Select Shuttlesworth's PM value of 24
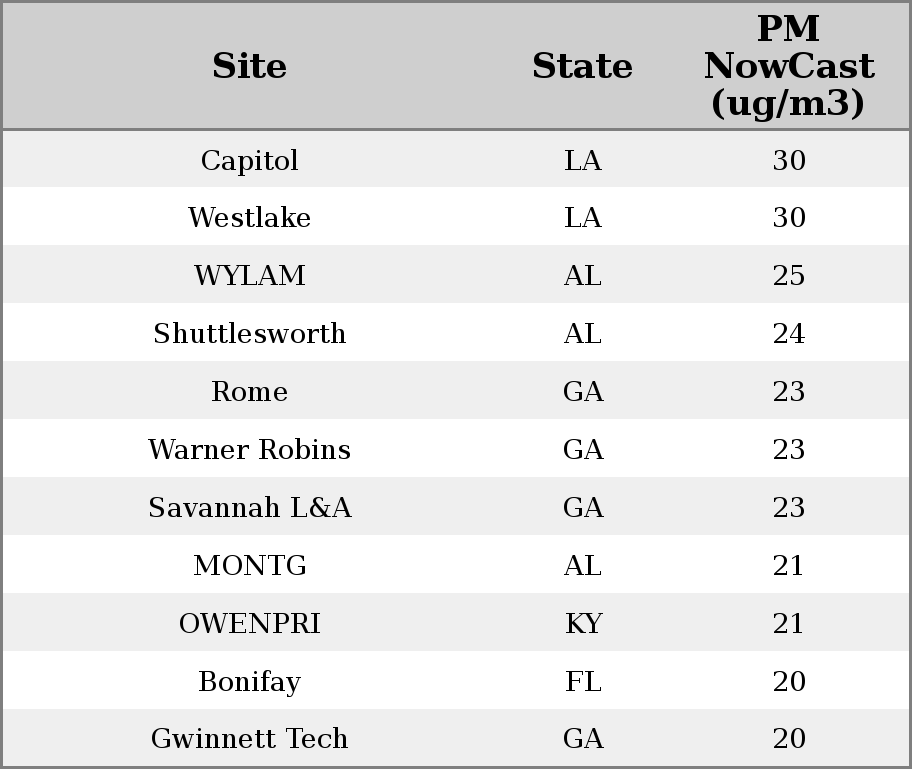The image size is (912, 769). [x=789, y=333]
